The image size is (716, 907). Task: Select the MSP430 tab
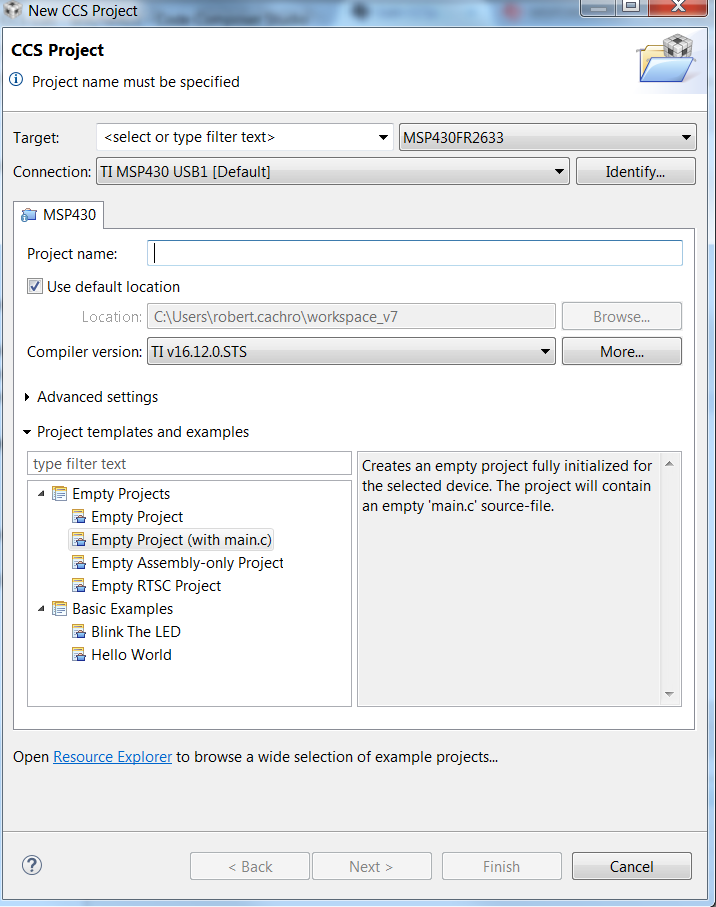tap(60, 215)
